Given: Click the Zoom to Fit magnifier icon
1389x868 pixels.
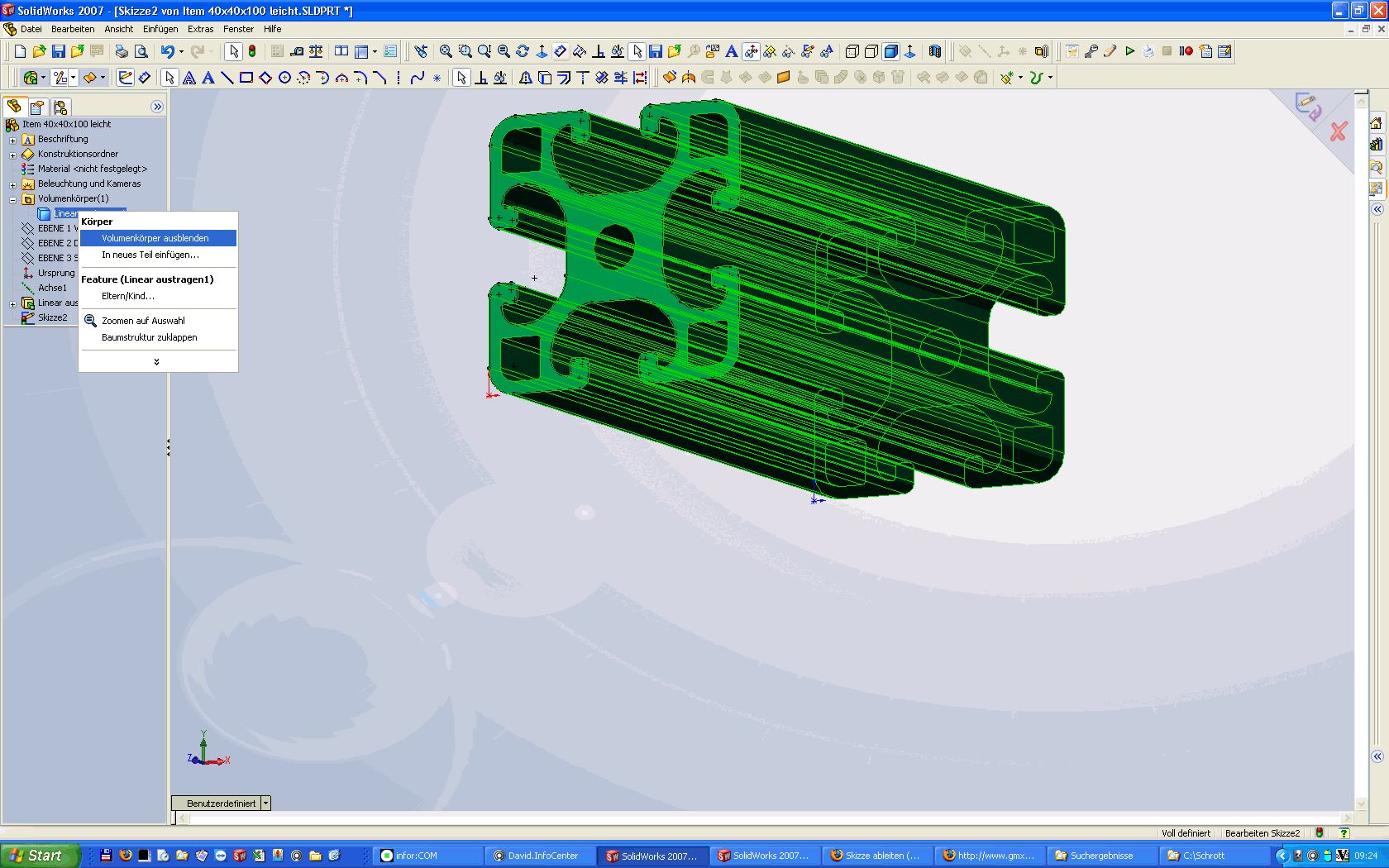Looking at the screenshot, I should point(446,51).
